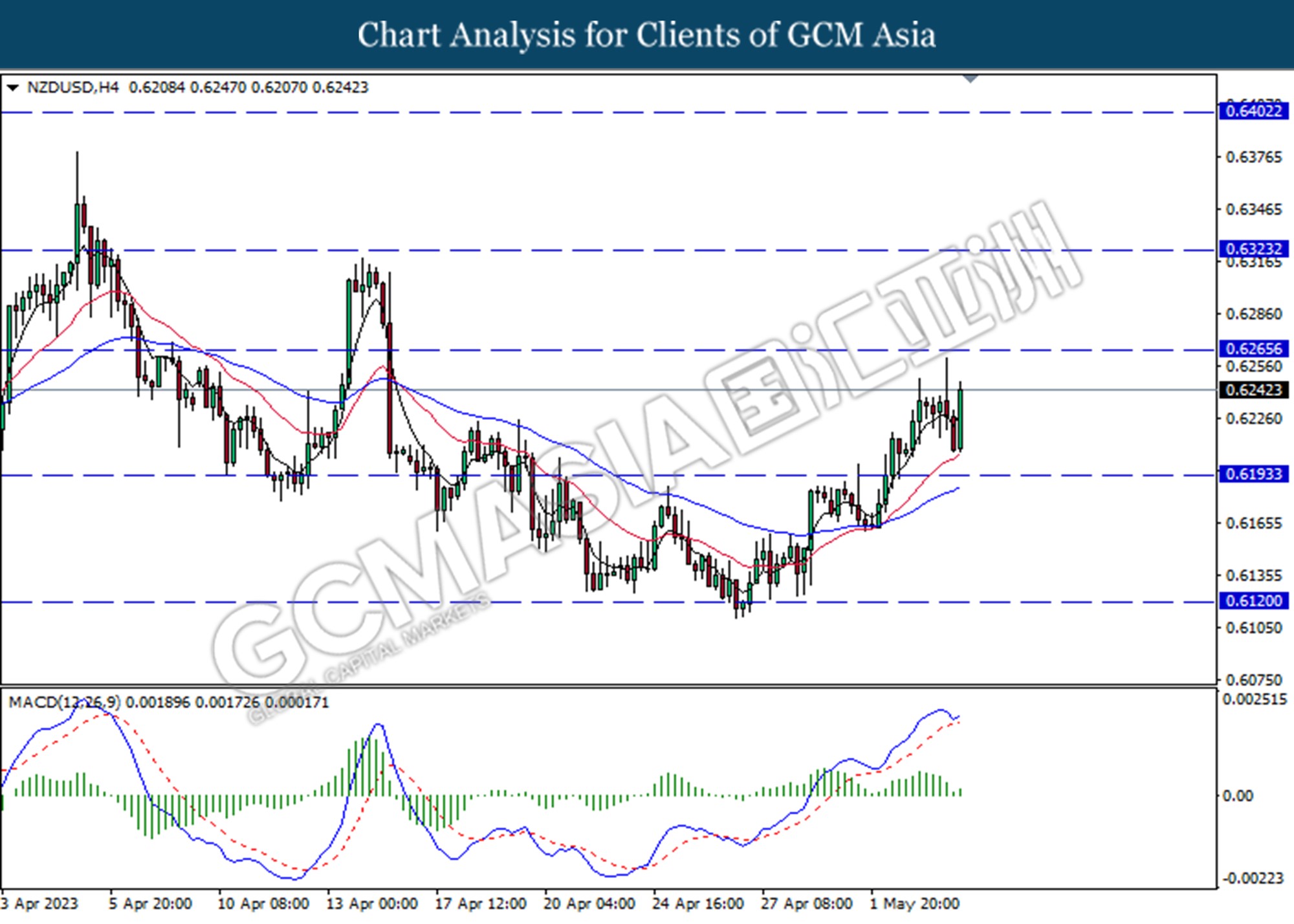Click the 0.63465 price scale value
Image resolution: width=1294 pixels, height=924 pixels.
tap(1254, 210)
